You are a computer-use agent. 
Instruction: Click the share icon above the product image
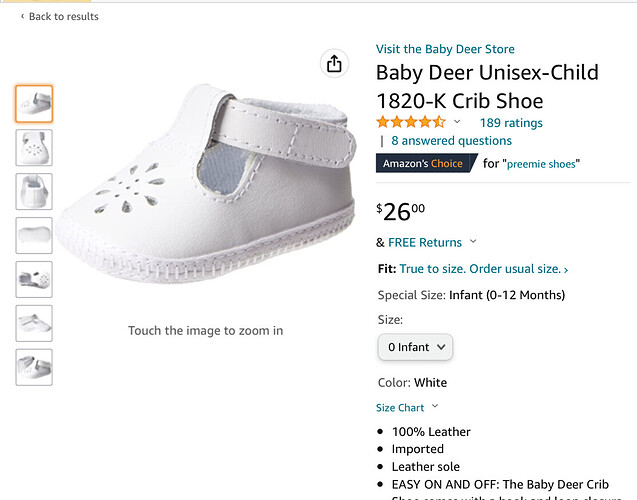pos(334,64)
